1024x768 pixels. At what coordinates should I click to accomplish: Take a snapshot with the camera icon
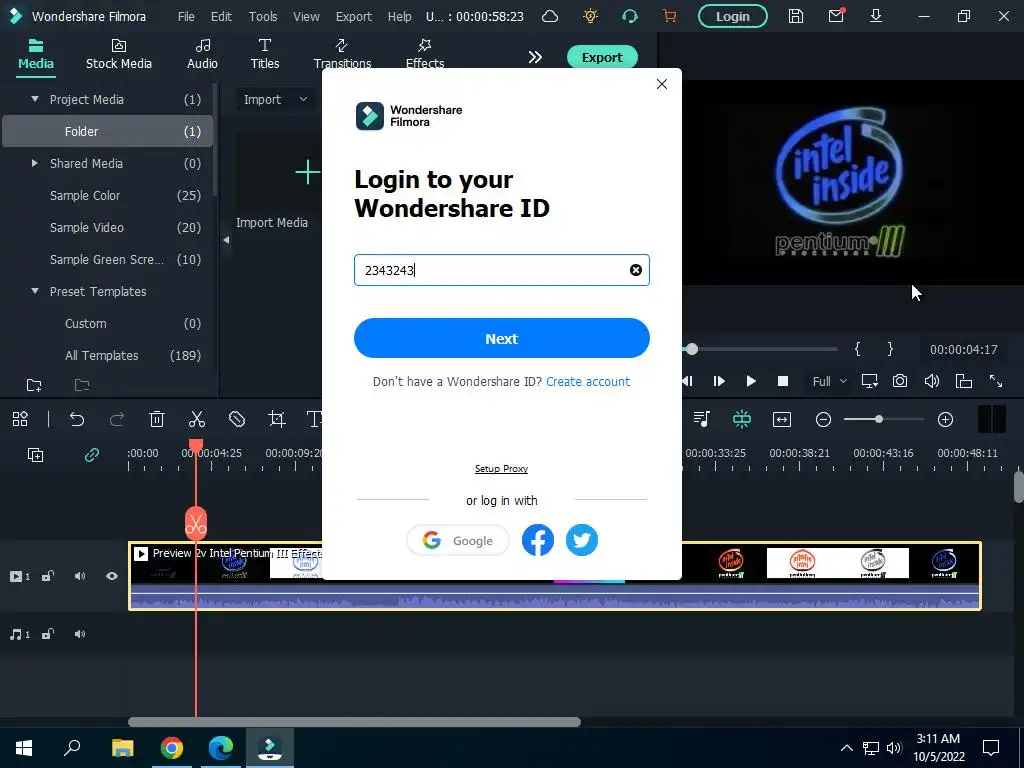900,381
